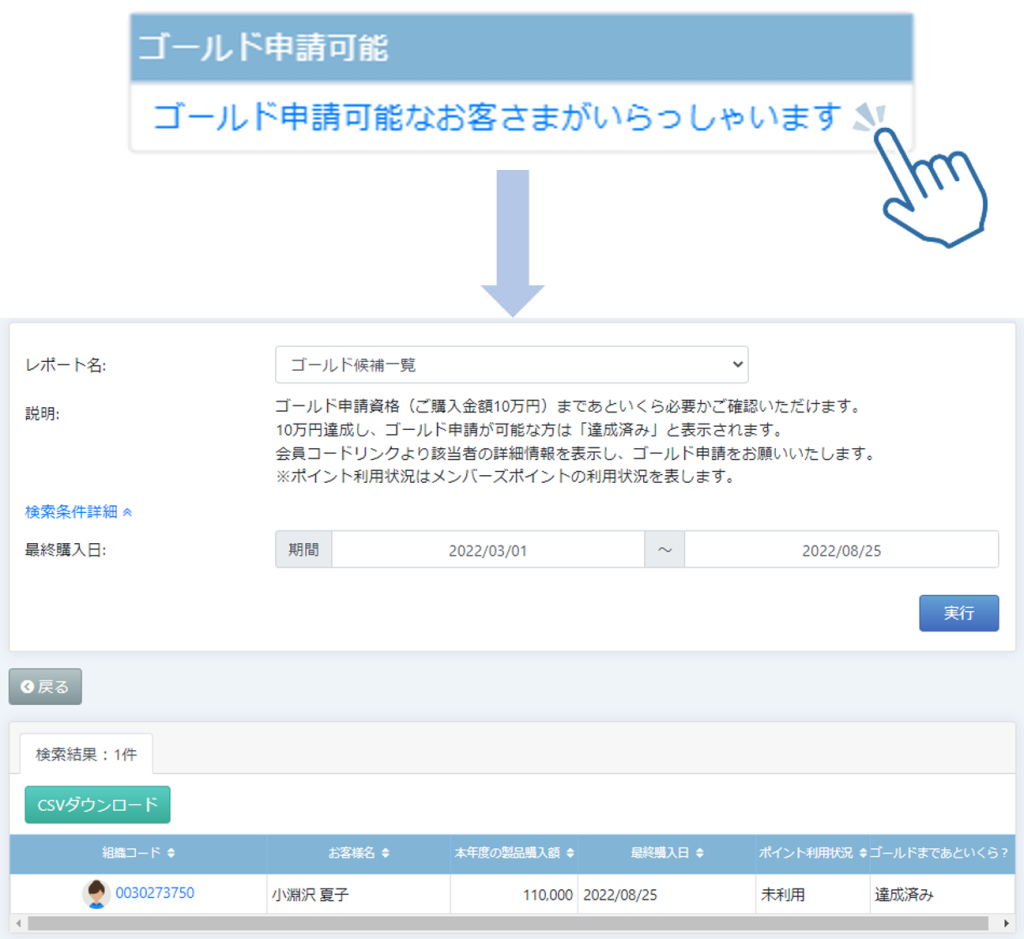Viewport: 1024px width, 939px height.
Task: Click the horizontal scrollbar under the table
Action: (x=500, y=923)
